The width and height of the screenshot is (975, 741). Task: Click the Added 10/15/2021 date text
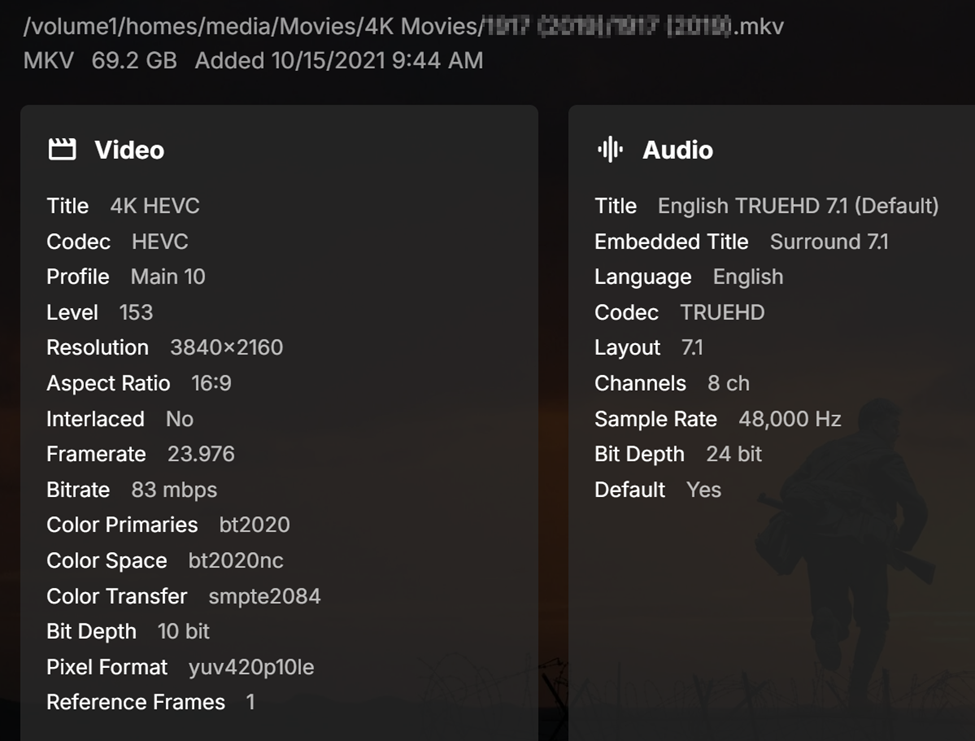[338, 60]
